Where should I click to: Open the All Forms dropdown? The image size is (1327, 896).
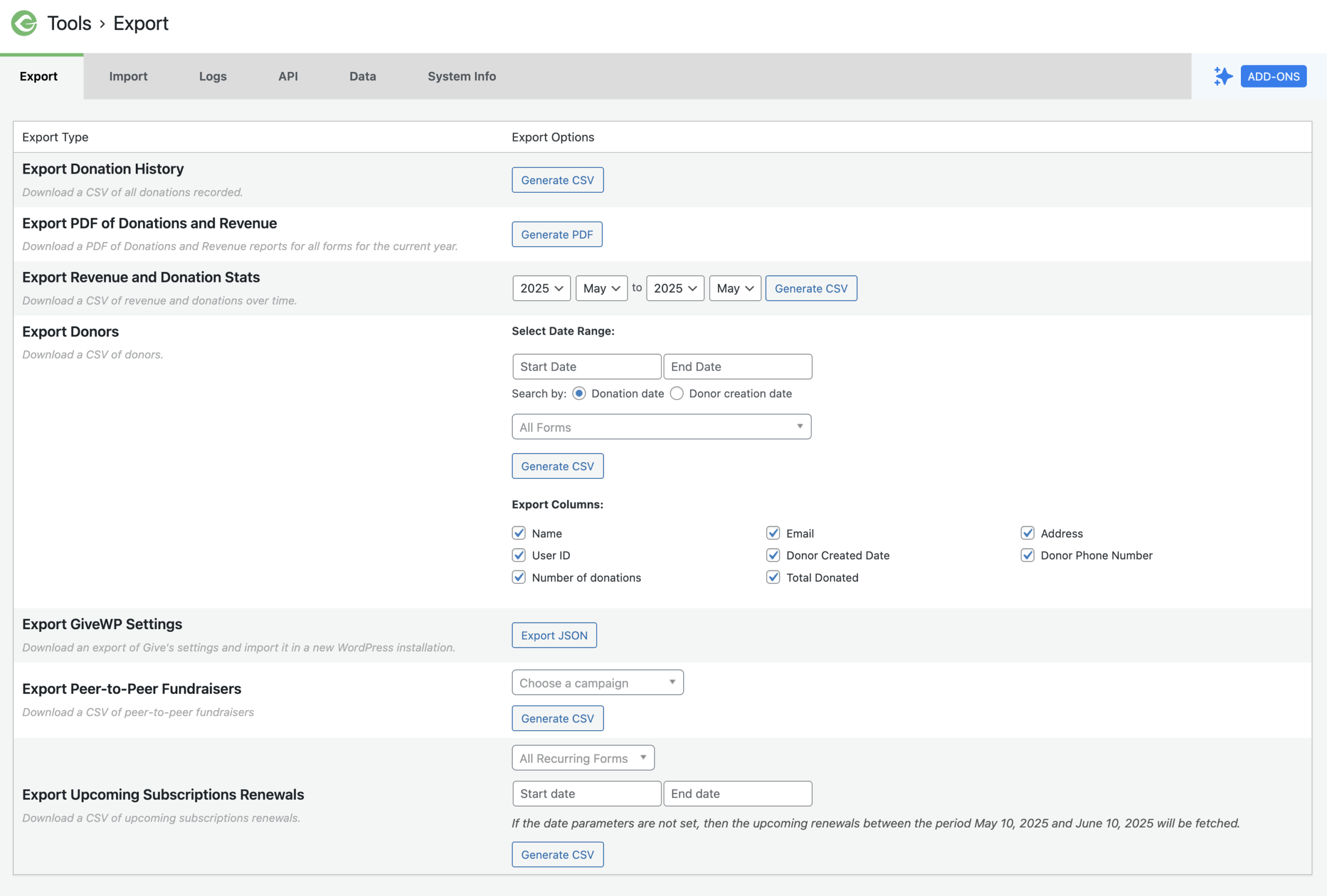660,427
